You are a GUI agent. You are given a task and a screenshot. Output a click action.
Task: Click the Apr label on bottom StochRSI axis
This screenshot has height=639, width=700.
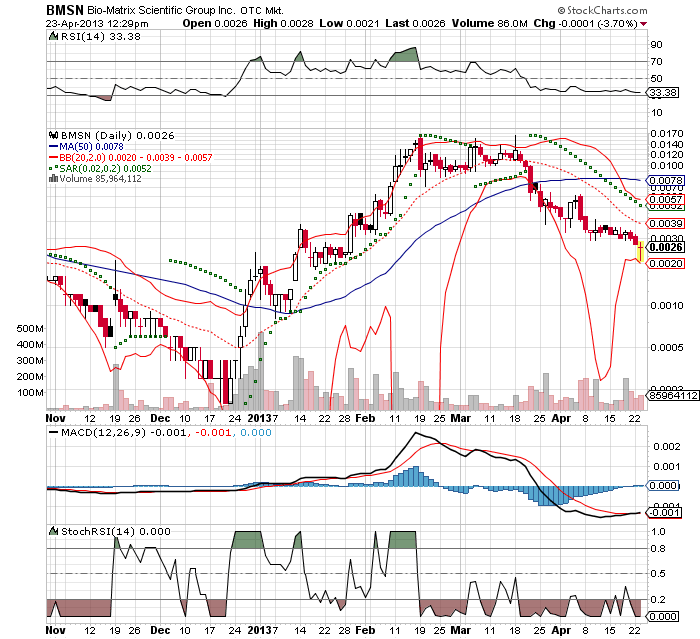click(561, 630)
